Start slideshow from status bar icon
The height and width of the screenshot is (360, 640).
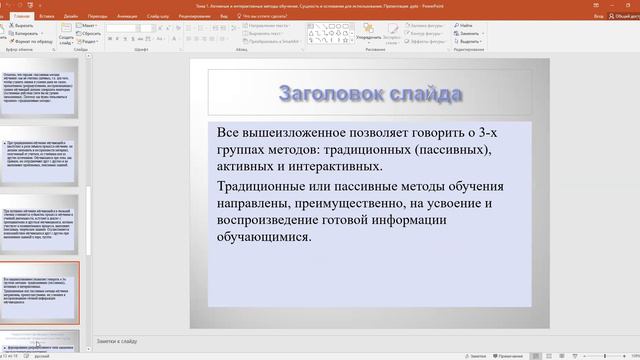click(575, 356)
